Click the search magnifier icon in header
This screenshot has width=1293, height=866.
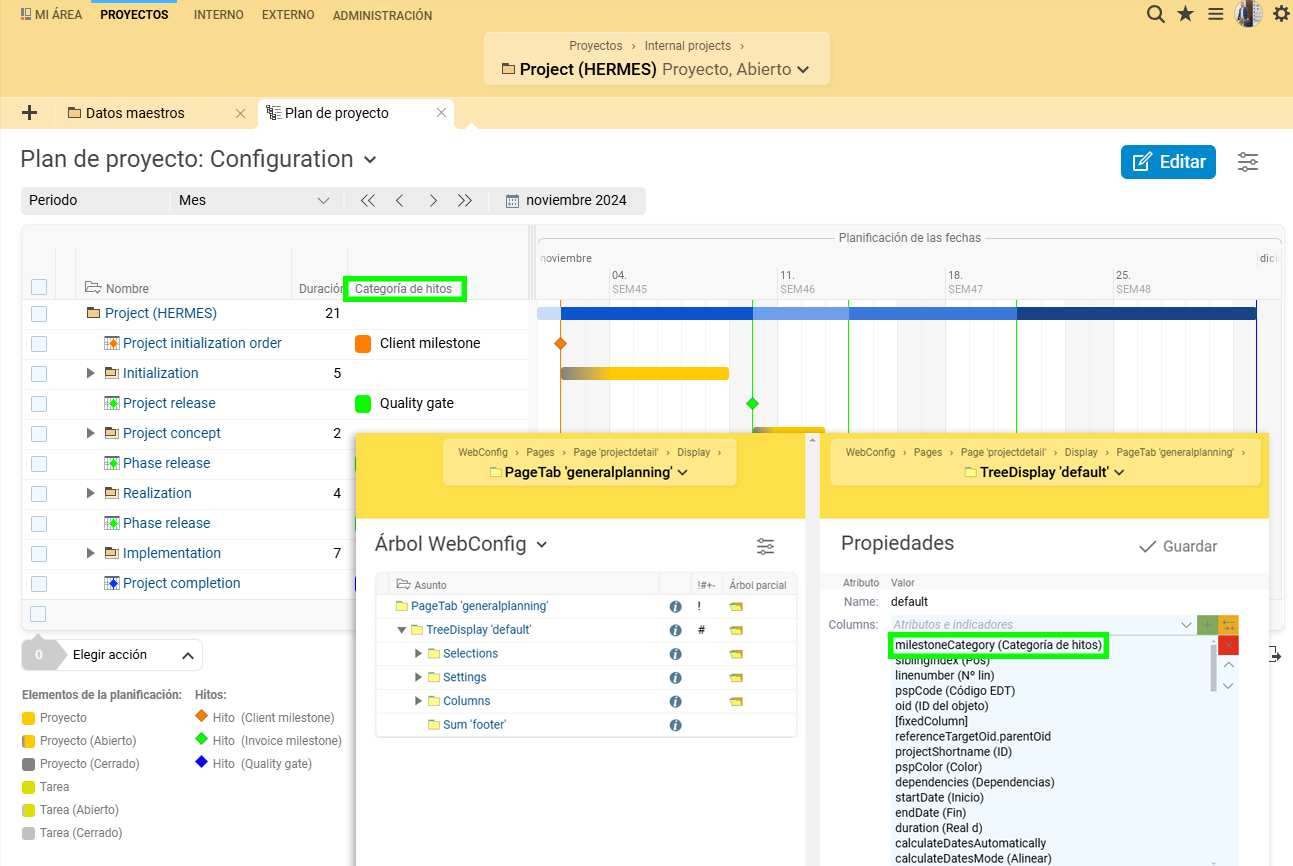click(1155, 14)
